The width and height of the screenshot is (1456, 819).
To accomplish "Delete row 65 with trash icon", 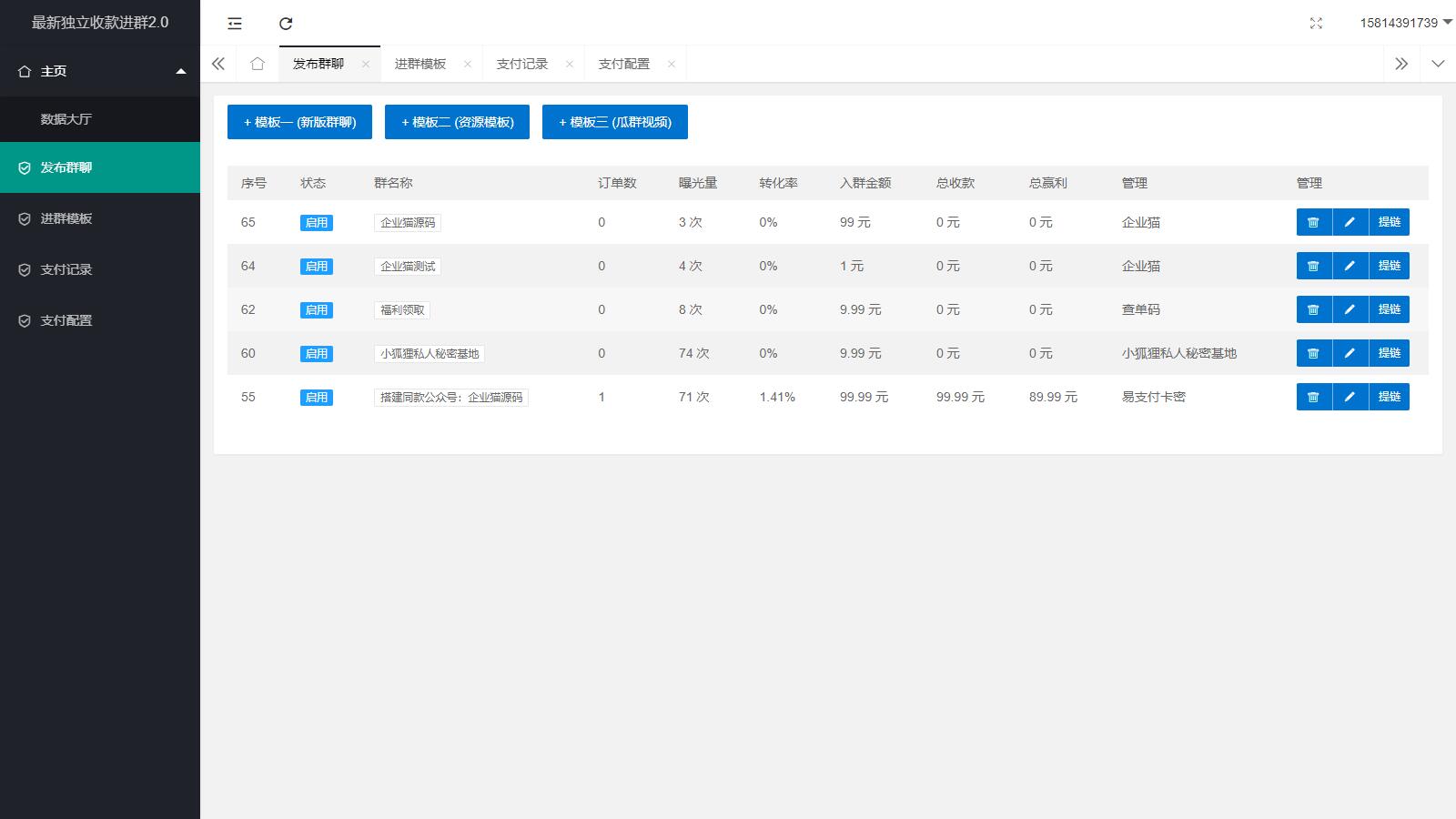I will pyautogui.click(x=1313, y=222).
